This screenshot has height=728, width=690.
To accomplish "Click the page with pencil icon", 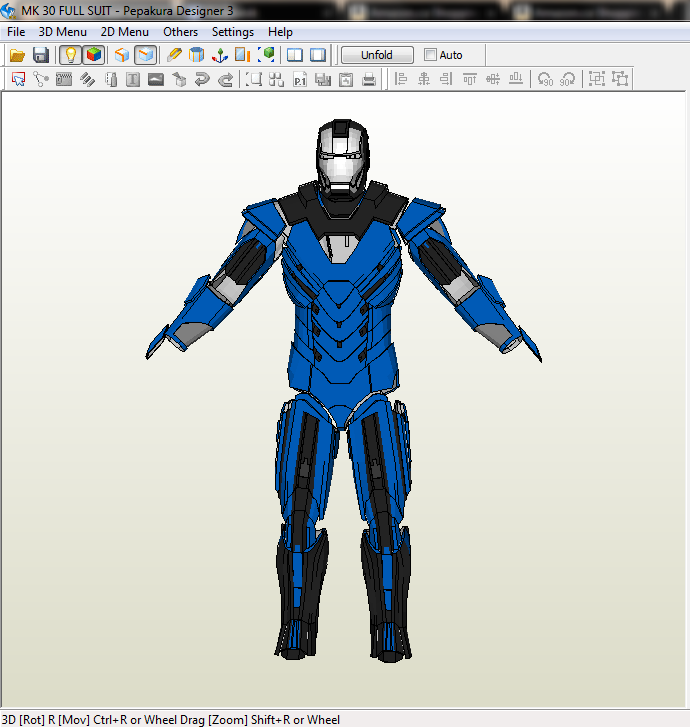I will pos(110,79).
